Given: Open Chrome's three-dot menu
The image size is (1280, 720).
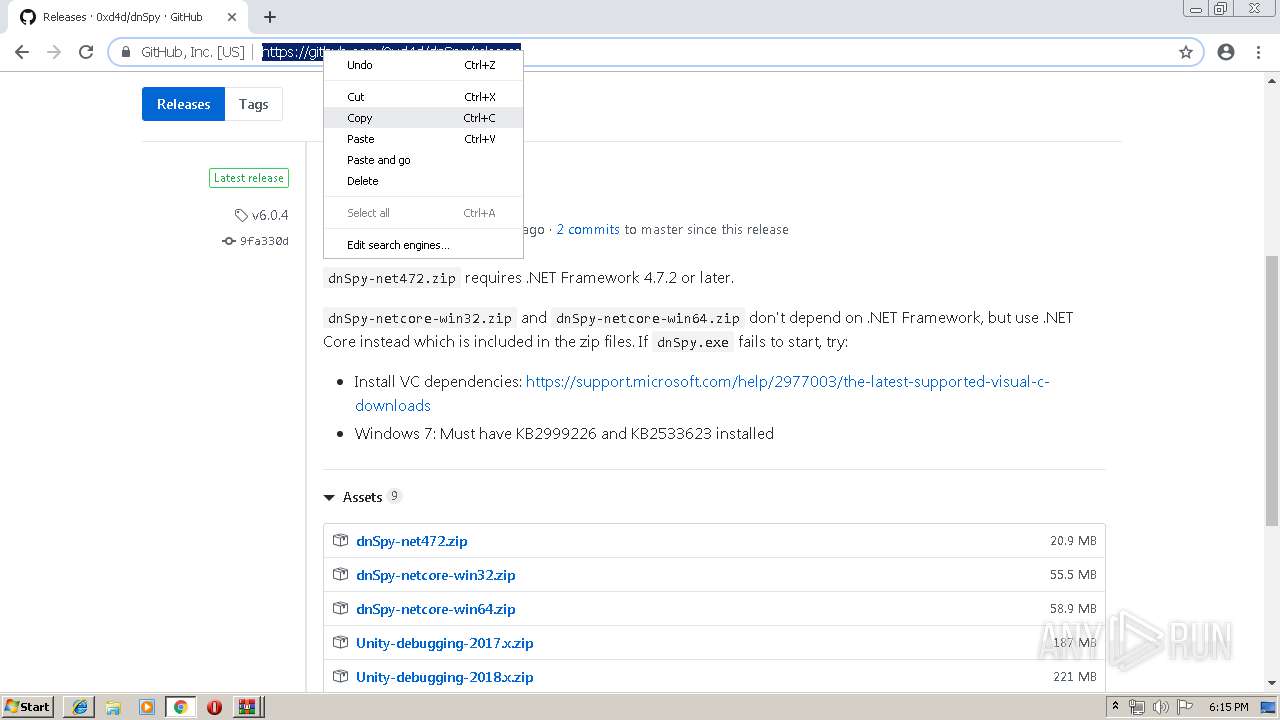Looking at the screenshot, I should point(1258,52).
